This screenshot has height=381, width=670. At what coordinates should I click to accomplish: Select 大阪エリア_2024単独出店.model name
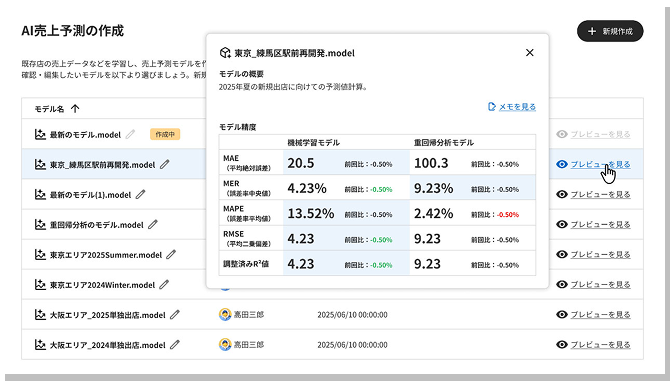[x=108, y=345]
